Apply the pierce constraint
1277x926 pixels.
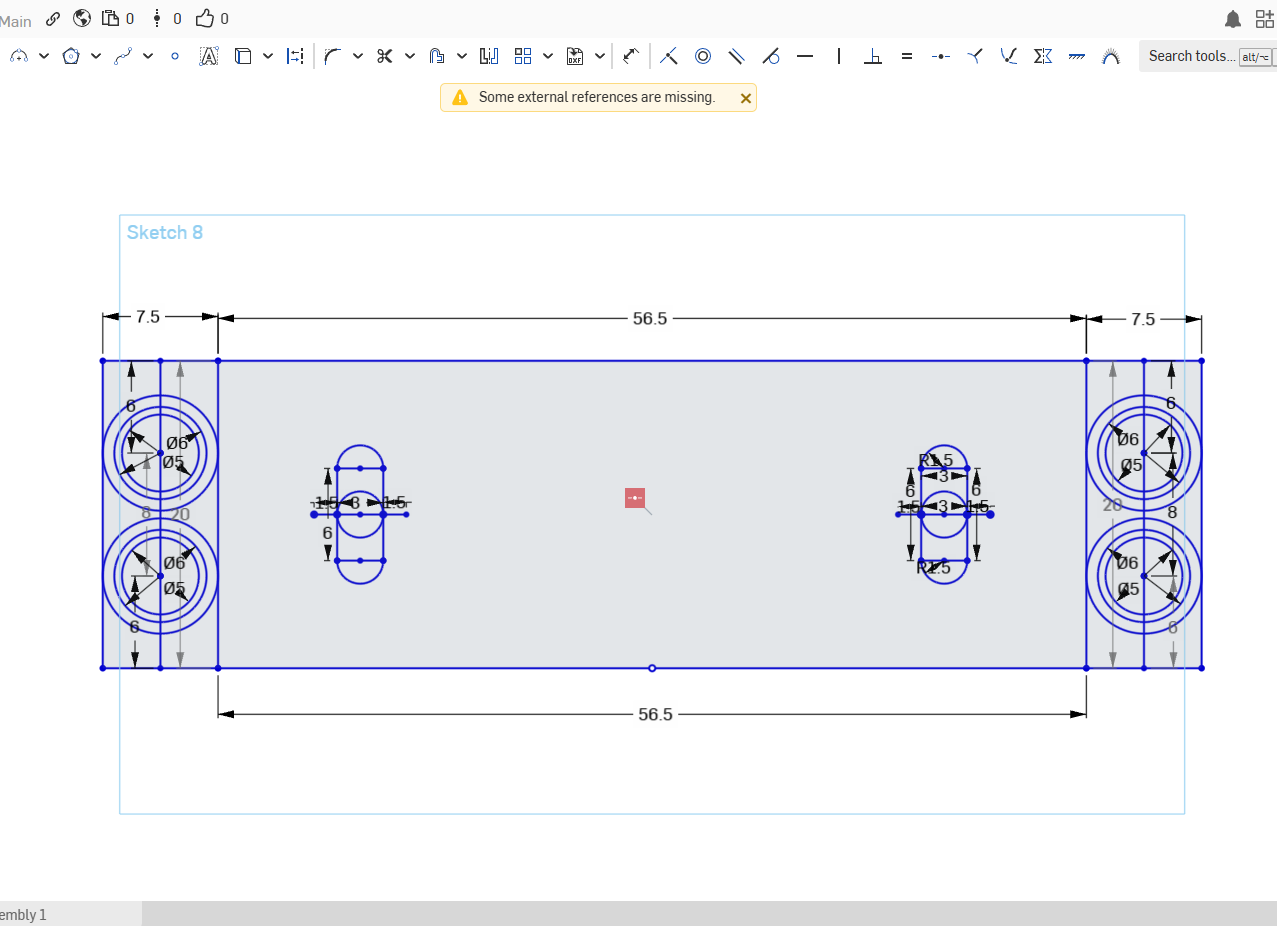tap(1009, 56)
